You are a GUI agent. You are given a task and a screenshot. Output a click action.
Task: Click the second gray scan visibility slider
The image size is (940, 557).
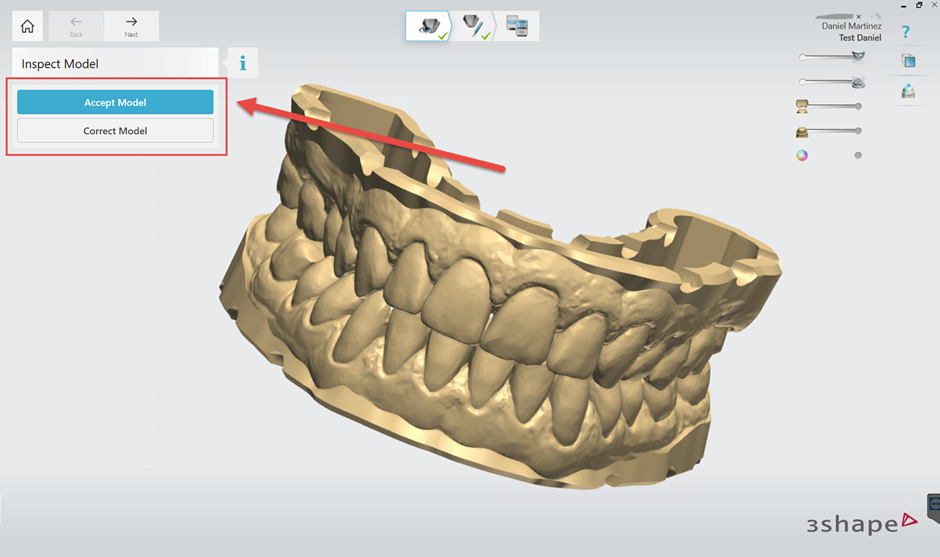point(830,82)
